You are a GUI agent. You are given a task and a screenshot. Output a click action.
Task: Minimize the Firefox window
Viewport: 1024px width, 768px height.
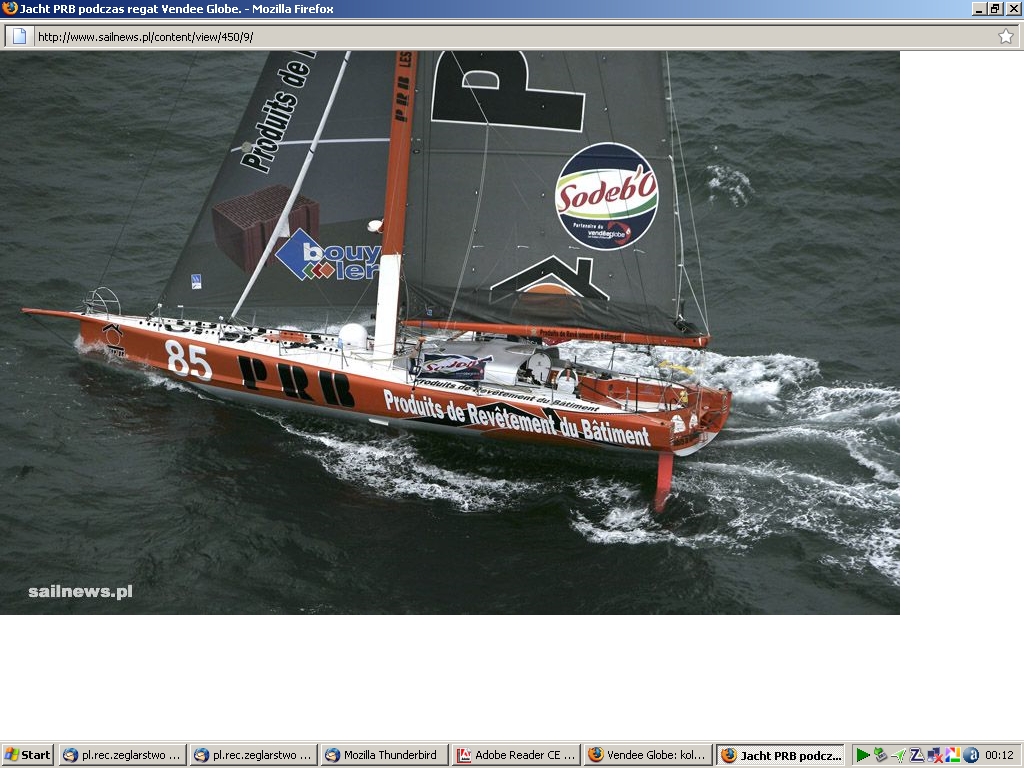click(979, 8)
